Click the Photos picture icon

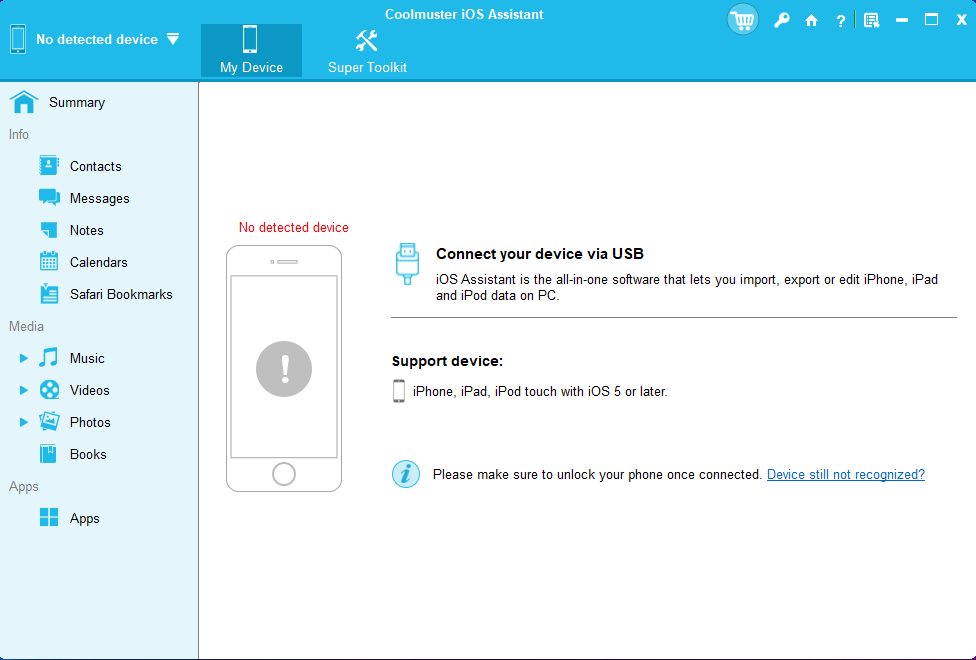point(49,422)
